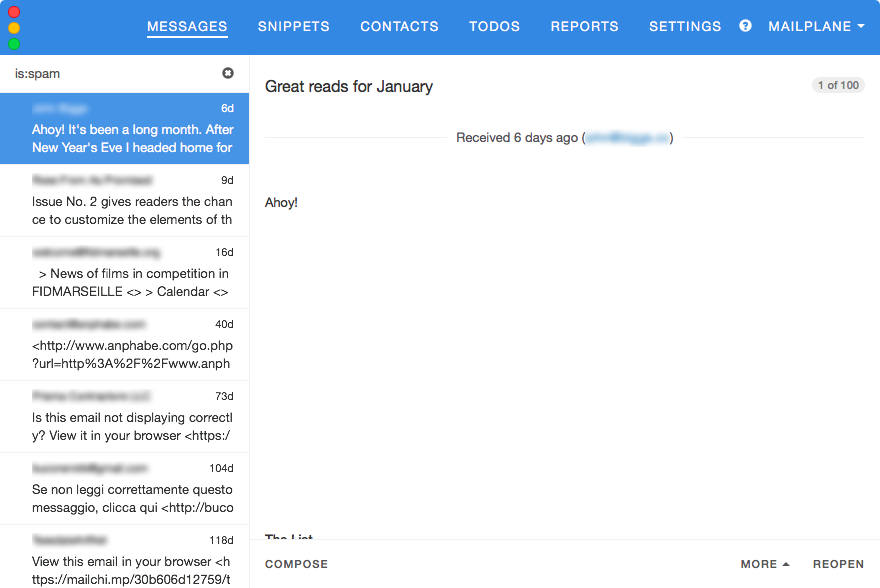Open the Settings tab

click(685, 26)
